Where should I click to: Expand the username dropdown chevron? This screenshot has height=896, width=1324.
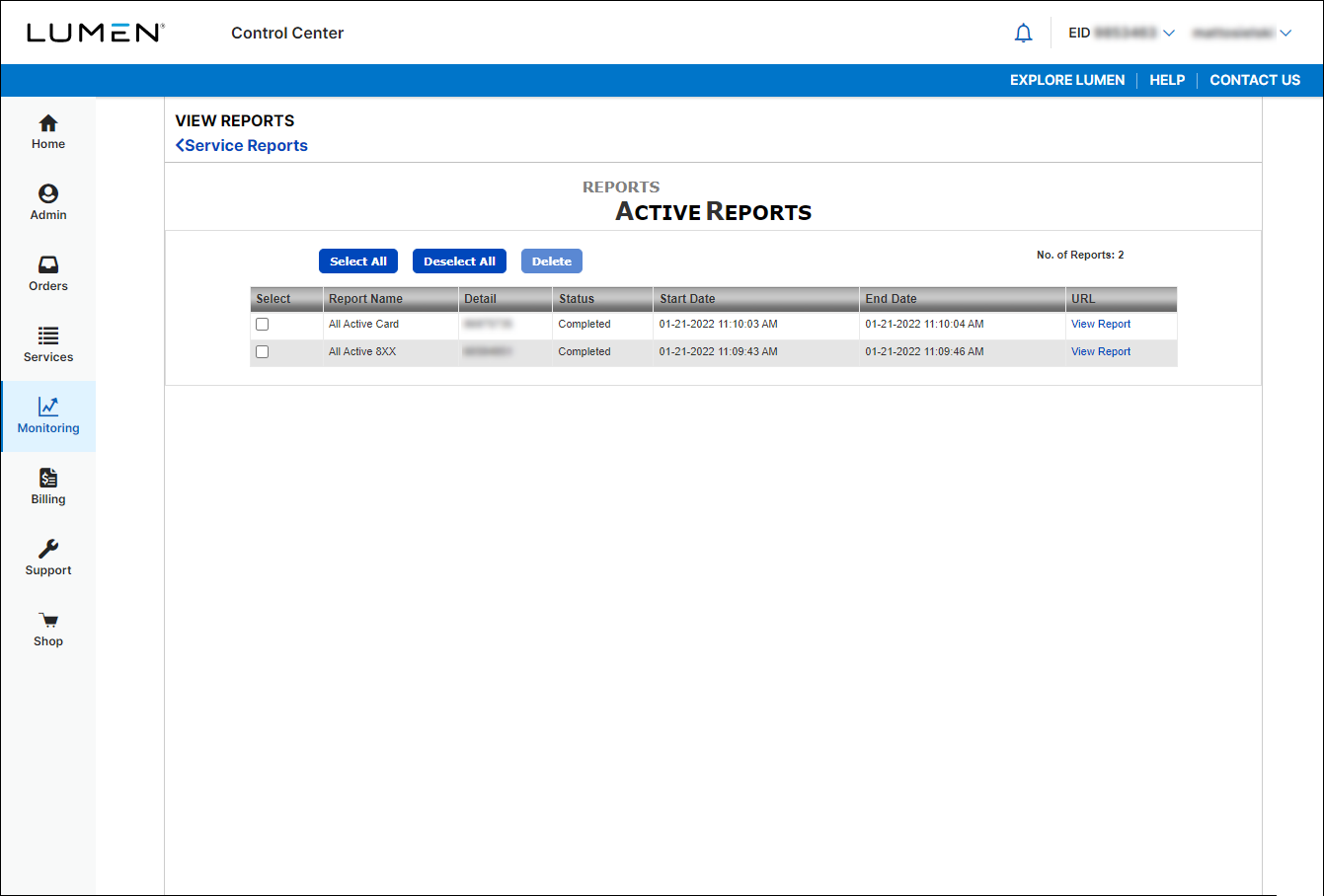(x=1285, y=33)
